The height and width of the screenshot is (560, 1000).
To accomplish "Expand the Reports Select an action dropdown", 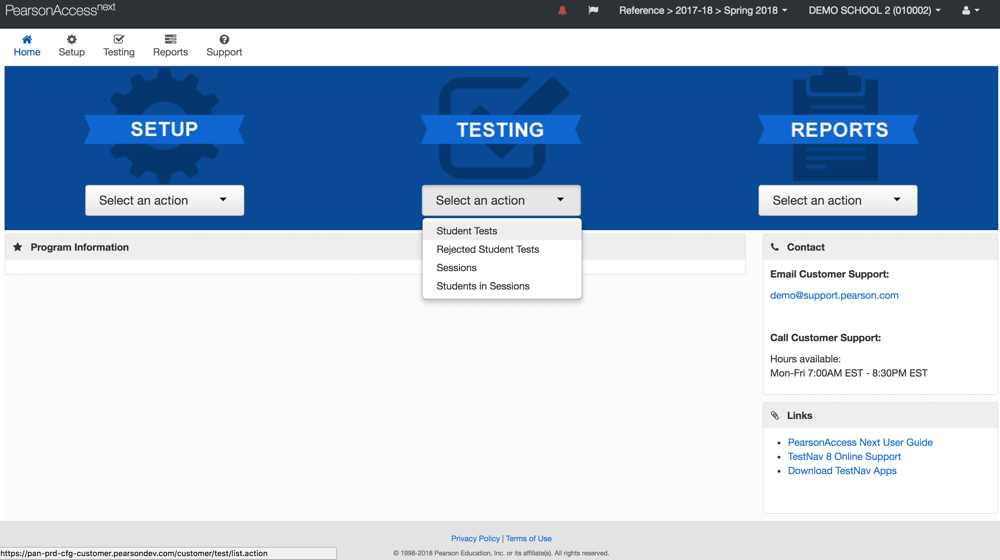I will (837, 200).
